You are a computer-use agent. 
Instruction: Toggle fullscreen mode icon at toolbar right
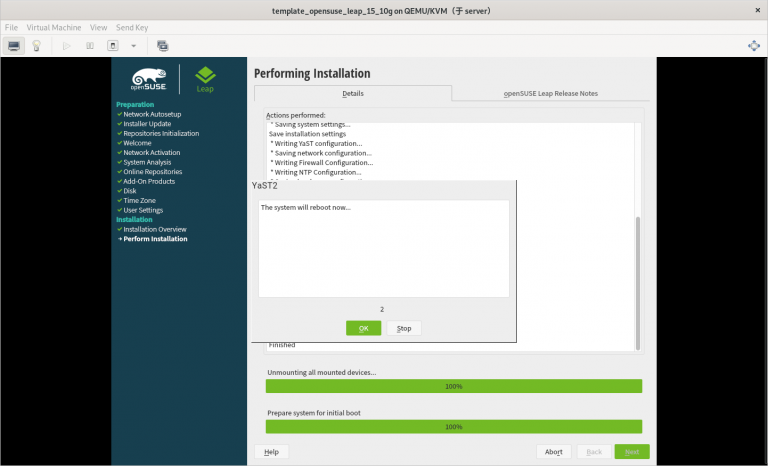[x=754, y=46]
